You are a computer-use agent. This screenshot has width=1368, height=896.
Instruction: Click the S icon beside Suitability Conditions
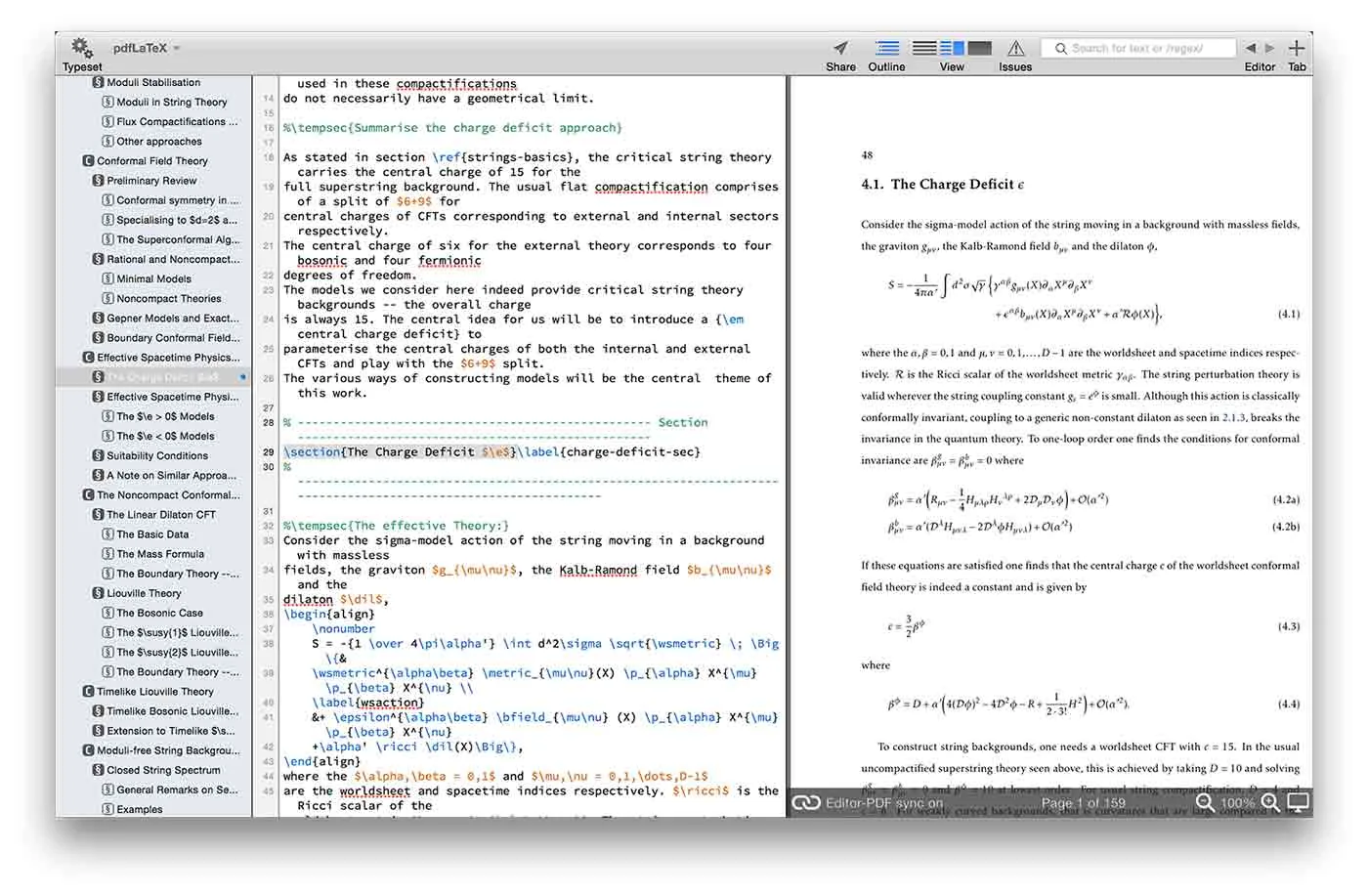pos(98,455)
